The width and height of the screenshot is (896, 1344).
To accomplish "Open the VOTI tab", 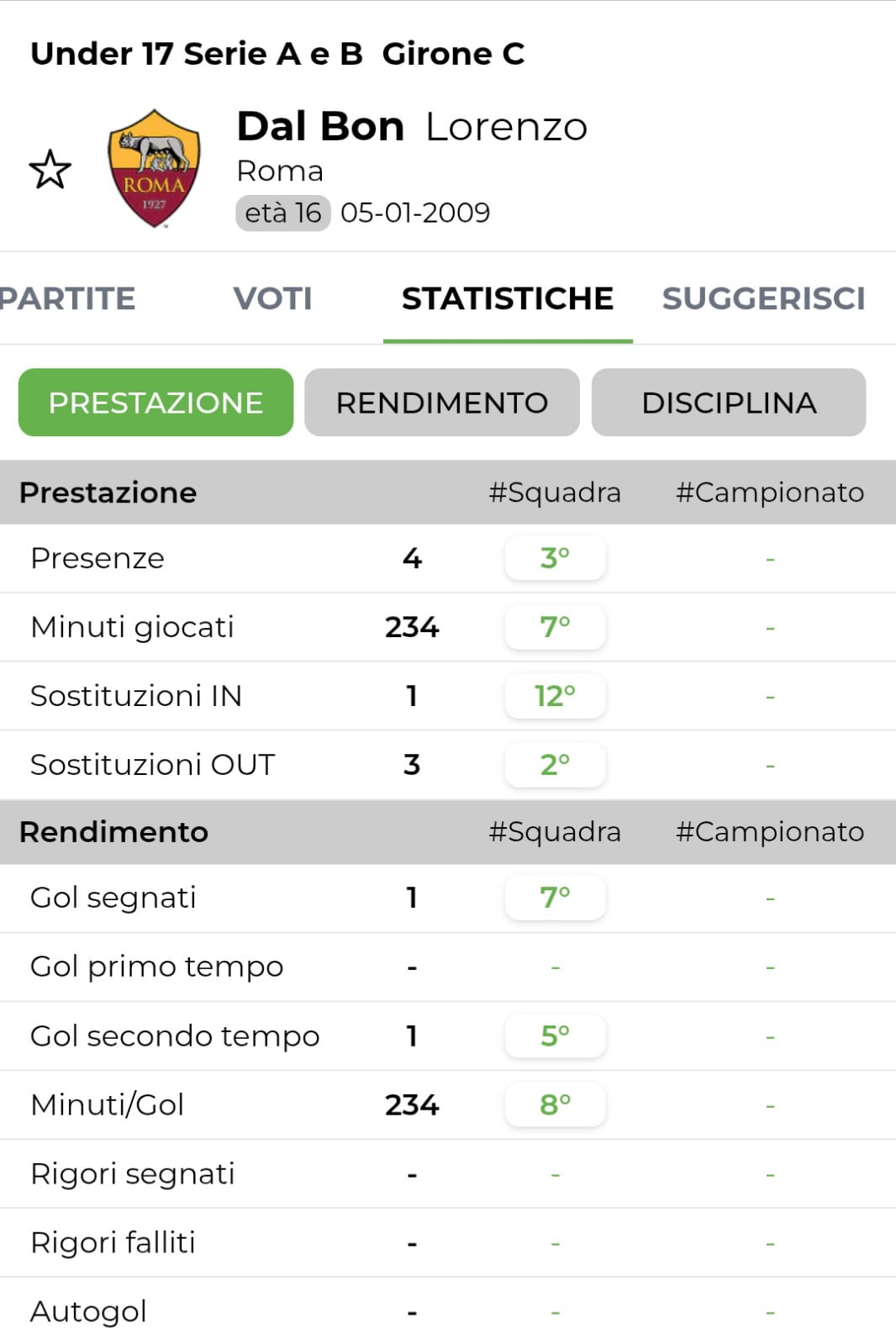I will [x=272, y=298].
